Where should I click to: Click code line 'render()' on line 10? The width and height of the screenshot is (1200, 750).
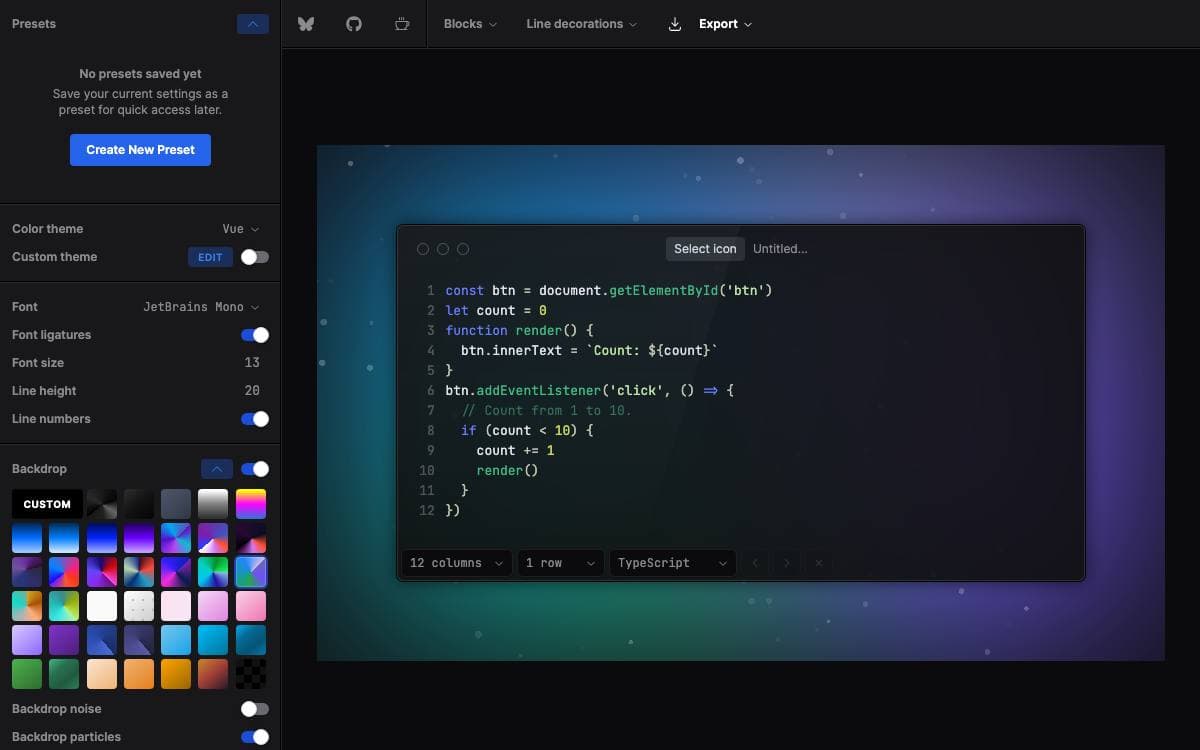coord(508,471)
